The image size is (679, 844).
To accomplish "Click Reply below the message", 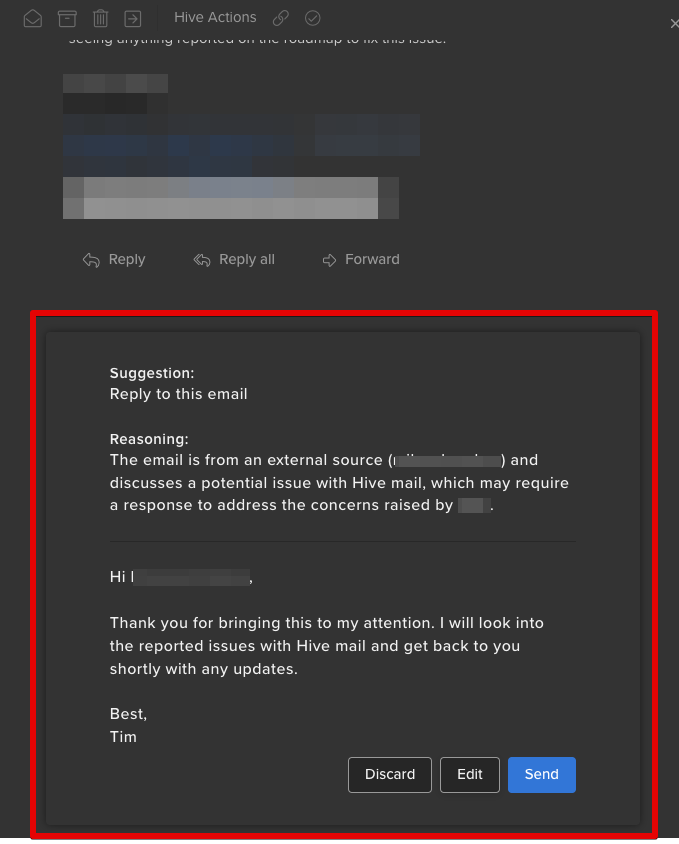I will (114, 259).
